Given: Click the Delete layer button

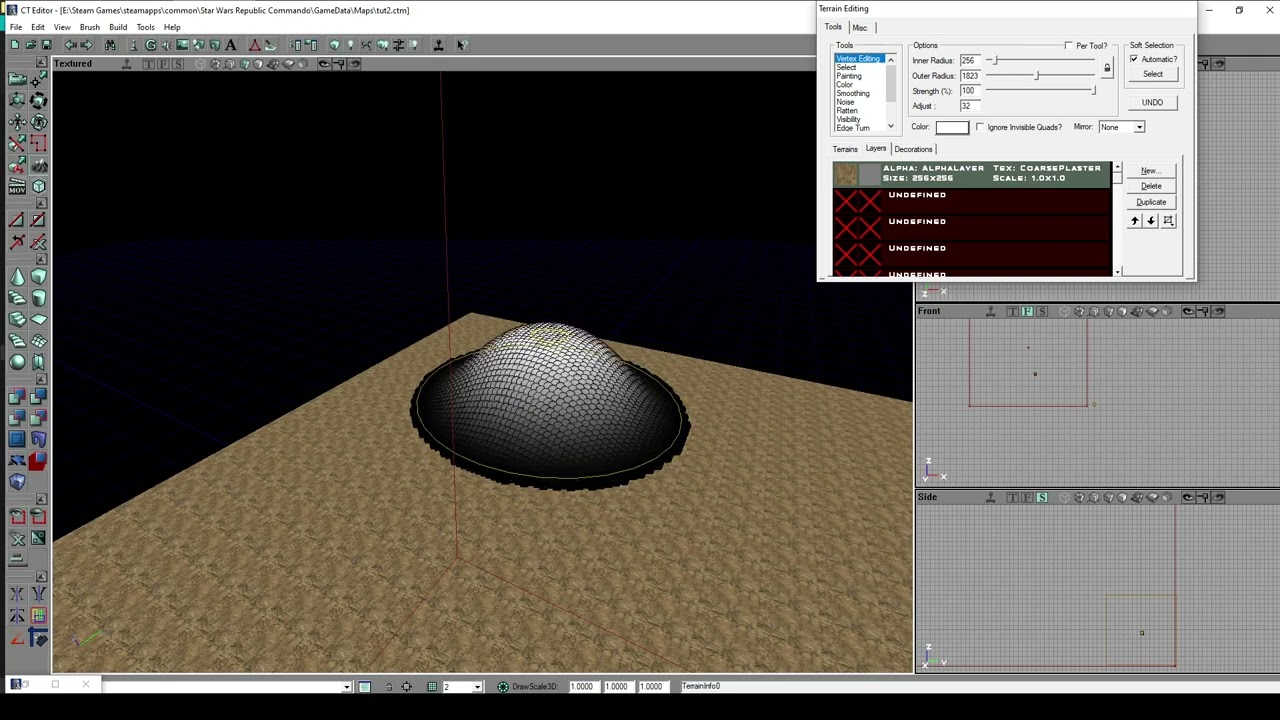Looking at the screenshot, I should (x=1151, y=186).
